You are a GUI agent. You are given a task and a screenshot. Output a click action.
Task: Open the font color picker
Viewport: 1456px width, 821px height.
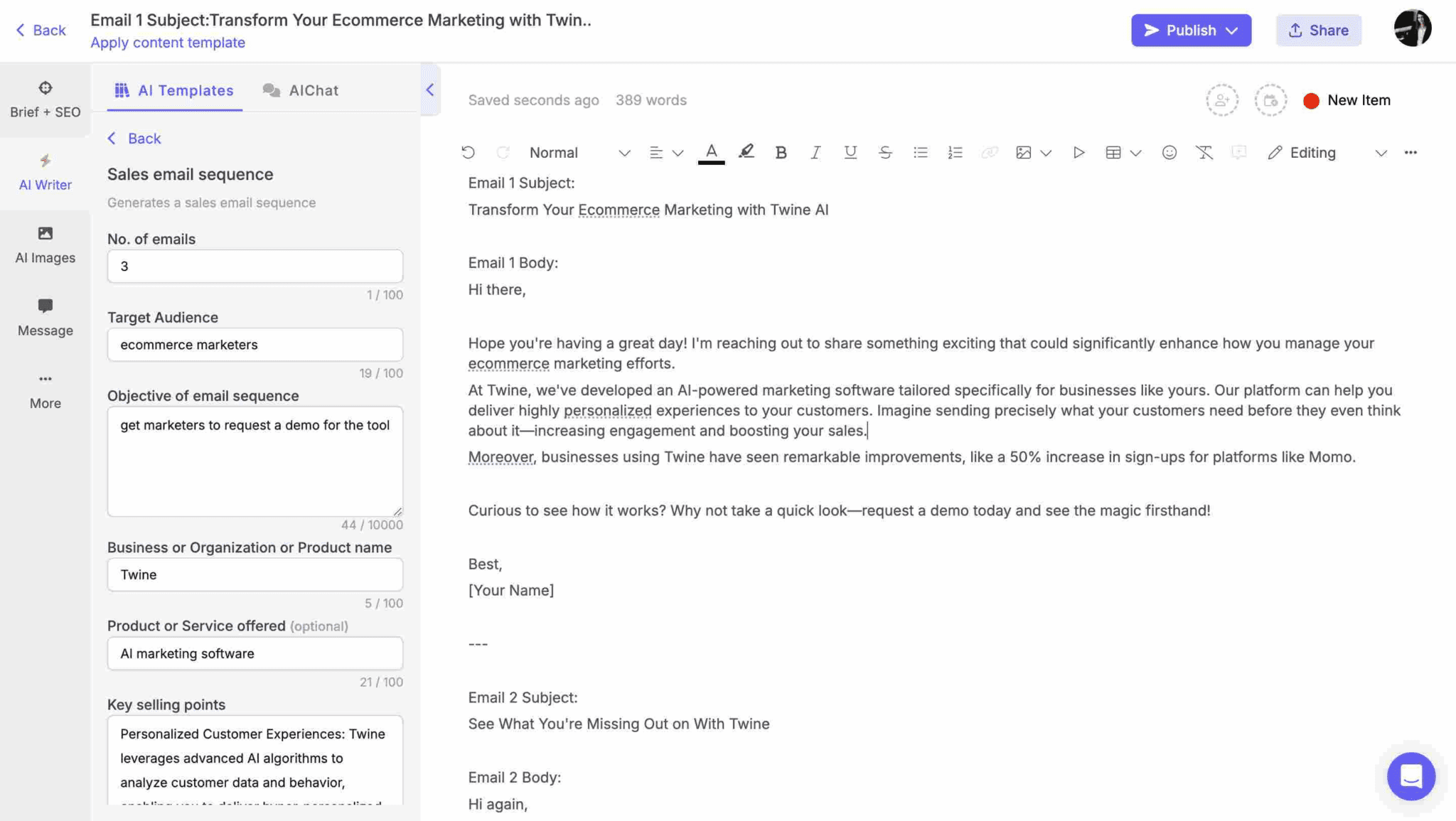(712, 152)
